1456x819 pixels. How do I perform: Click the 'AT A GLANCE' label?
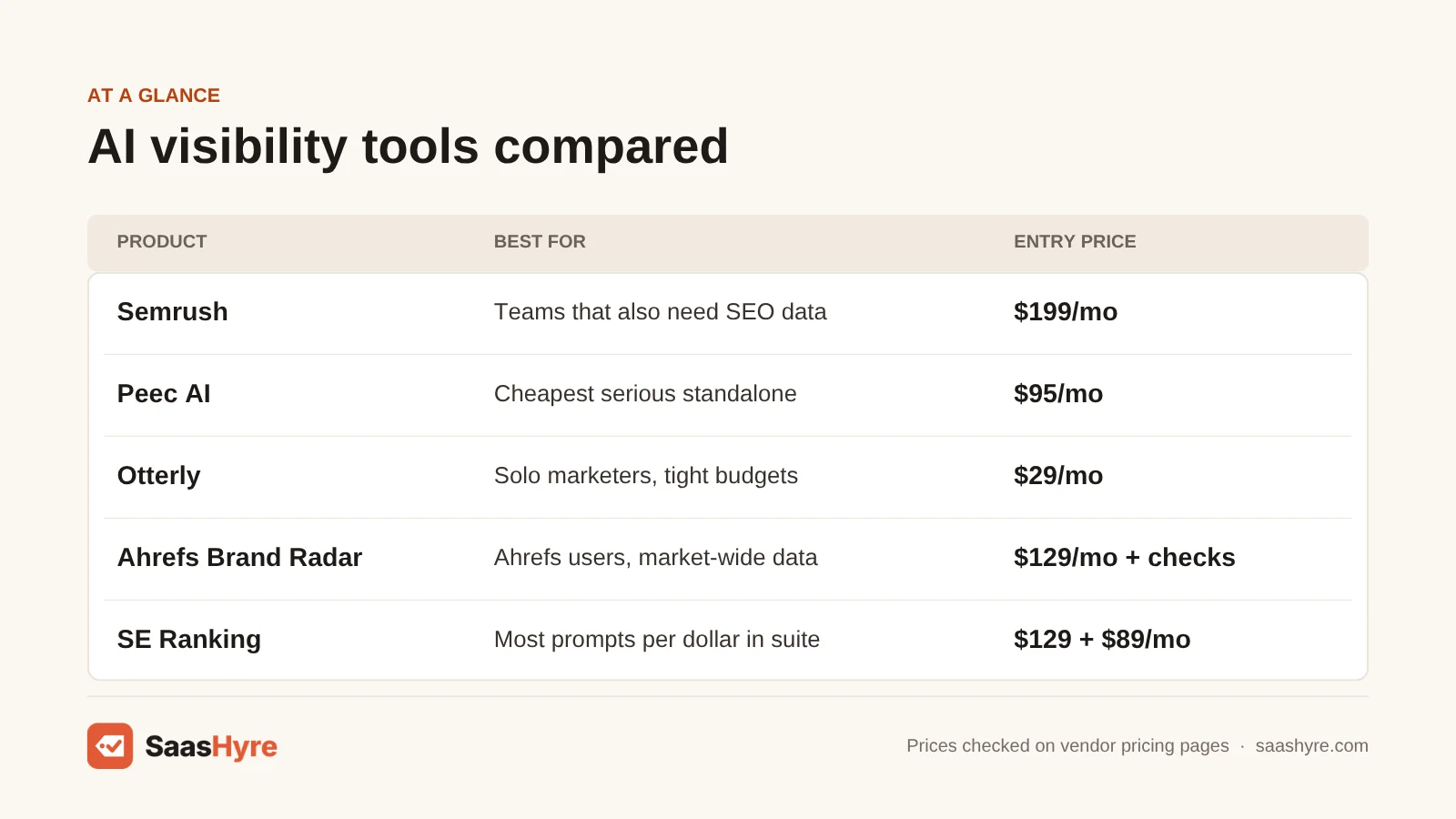pyautogui.click(x=154, y=96)
